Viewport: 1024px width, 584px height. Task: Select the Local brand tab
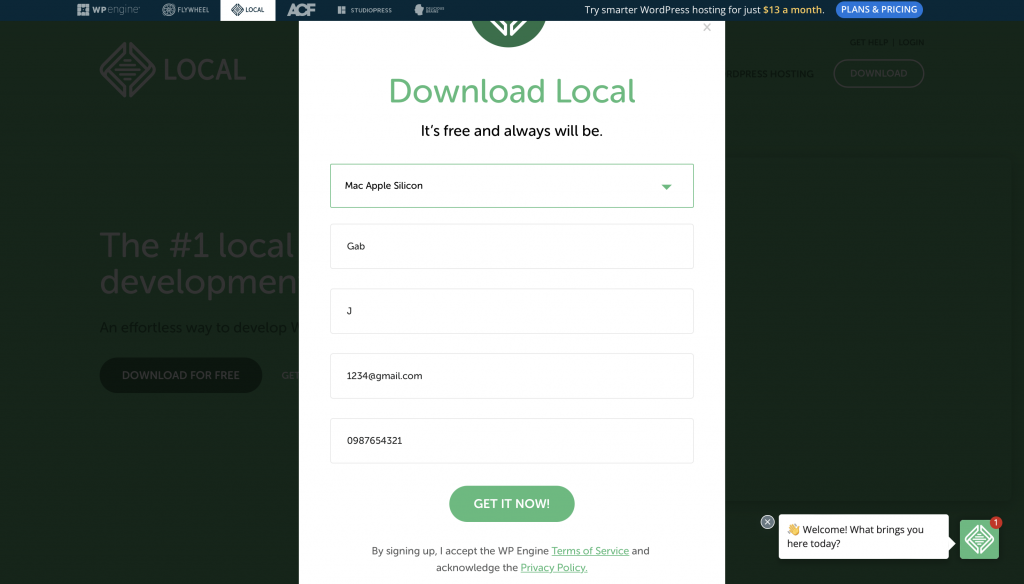coord(248,10)
